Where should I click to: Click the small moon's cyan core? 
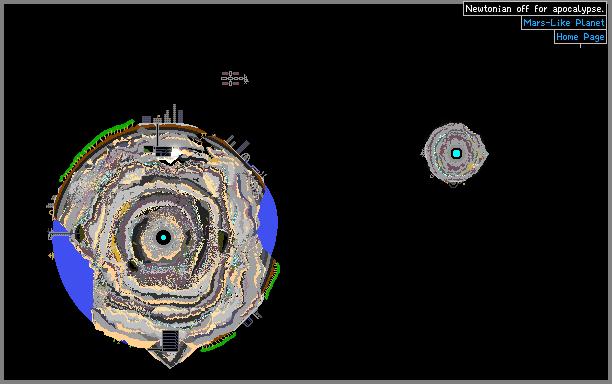click(456, 153)
